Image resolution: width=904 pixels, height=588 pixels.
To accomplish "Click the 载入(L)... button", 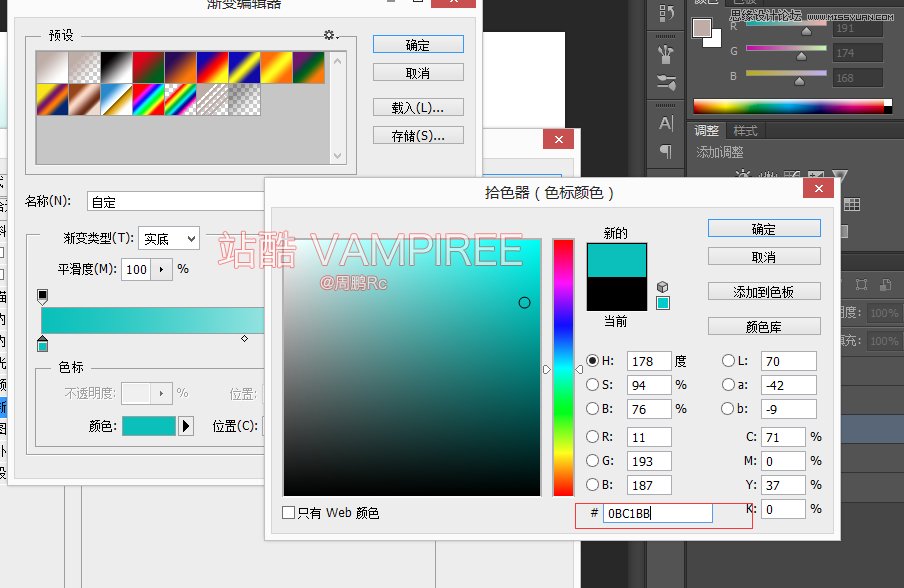I will pos(418,107).
